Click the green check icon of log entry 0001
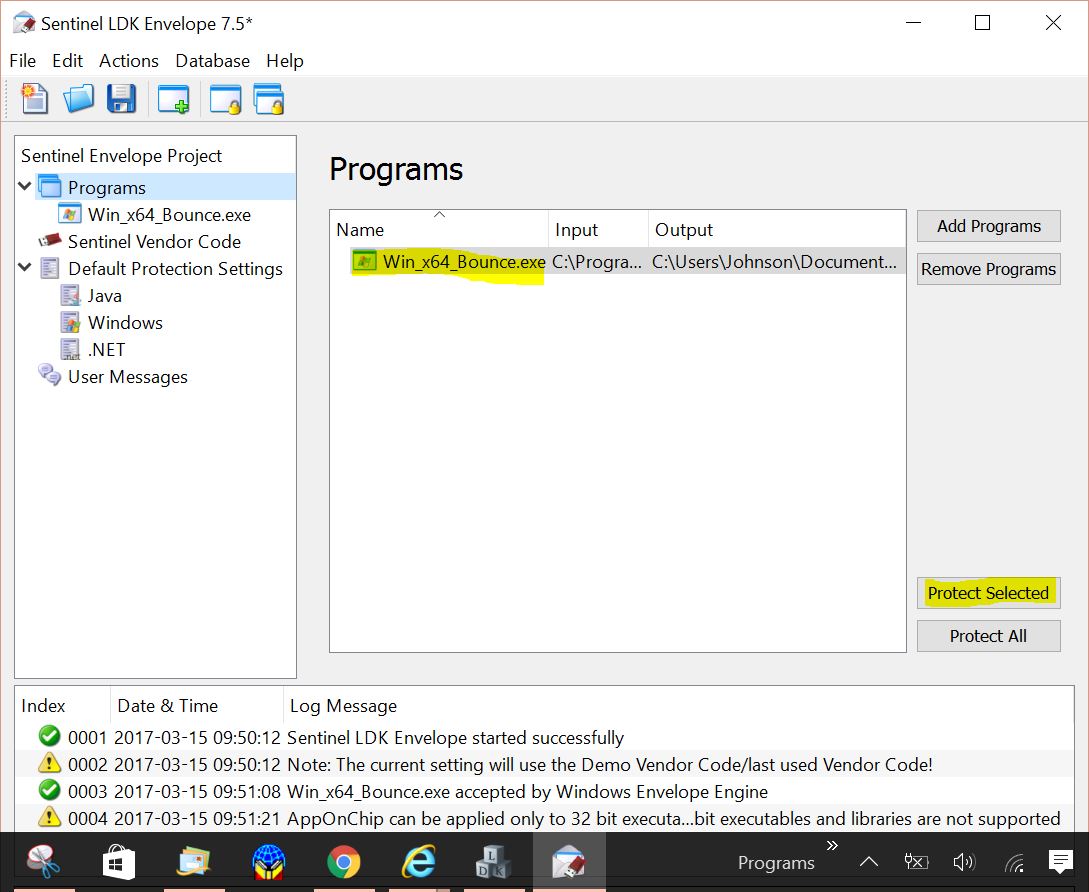 coord(49,736)
